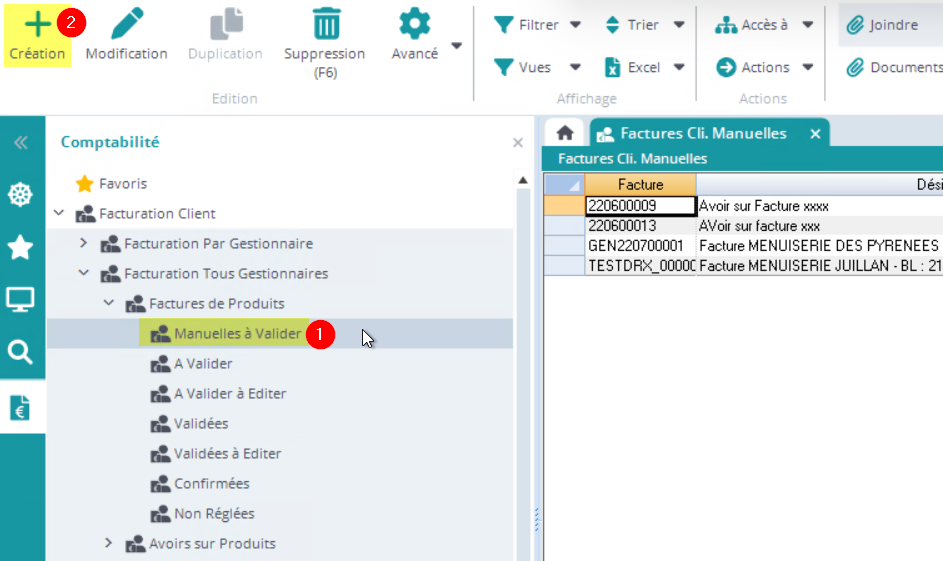The width and height of the screenshot is (943, 561).
Task: Expand Facturation Par Gestionnaire node
Action: click(x=84, y=243)
